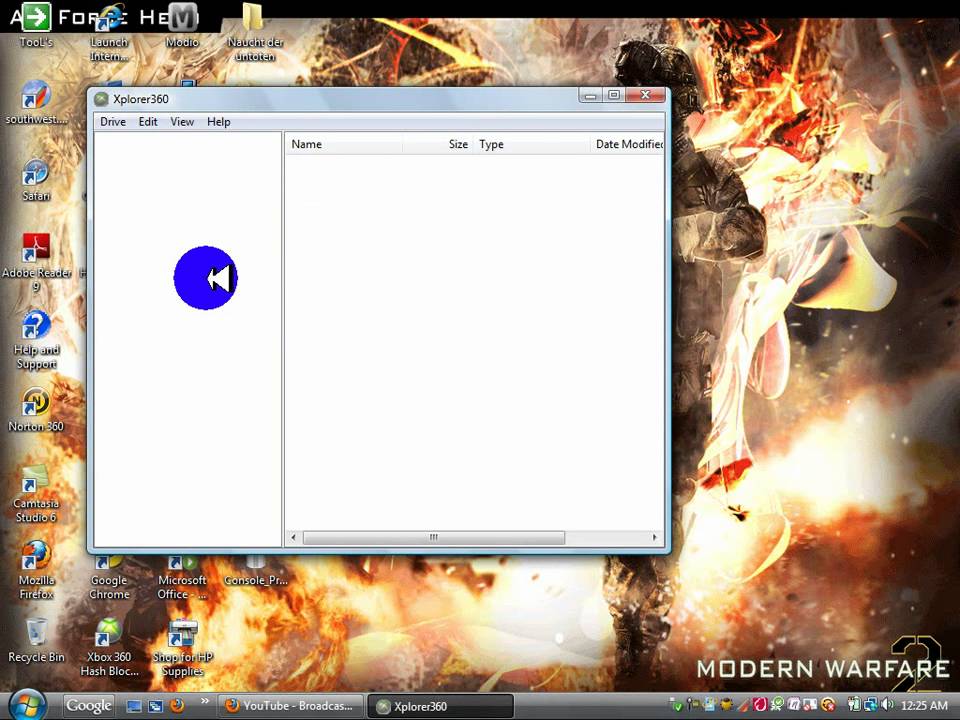Select the Adobe Reader 9 shortcut

click(36, 263)
